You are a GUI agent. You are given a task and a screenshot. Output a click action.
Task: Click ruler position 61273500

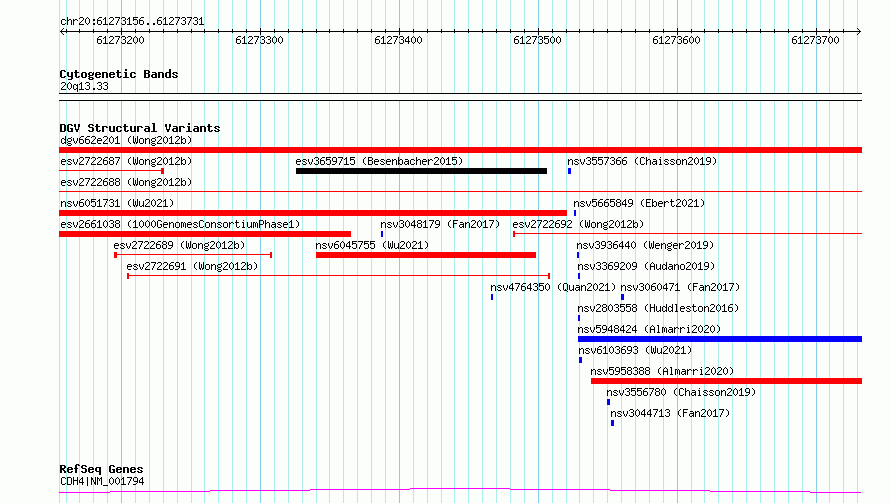pos(537,40)
